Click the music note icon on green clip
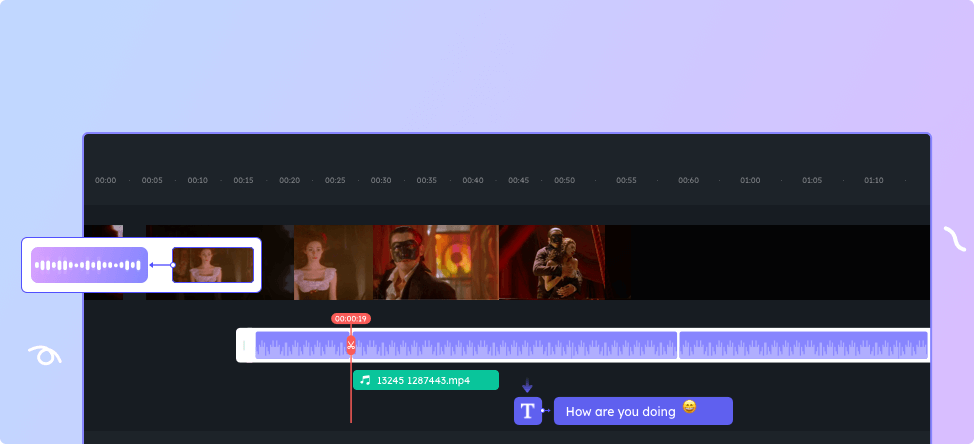 365,380
